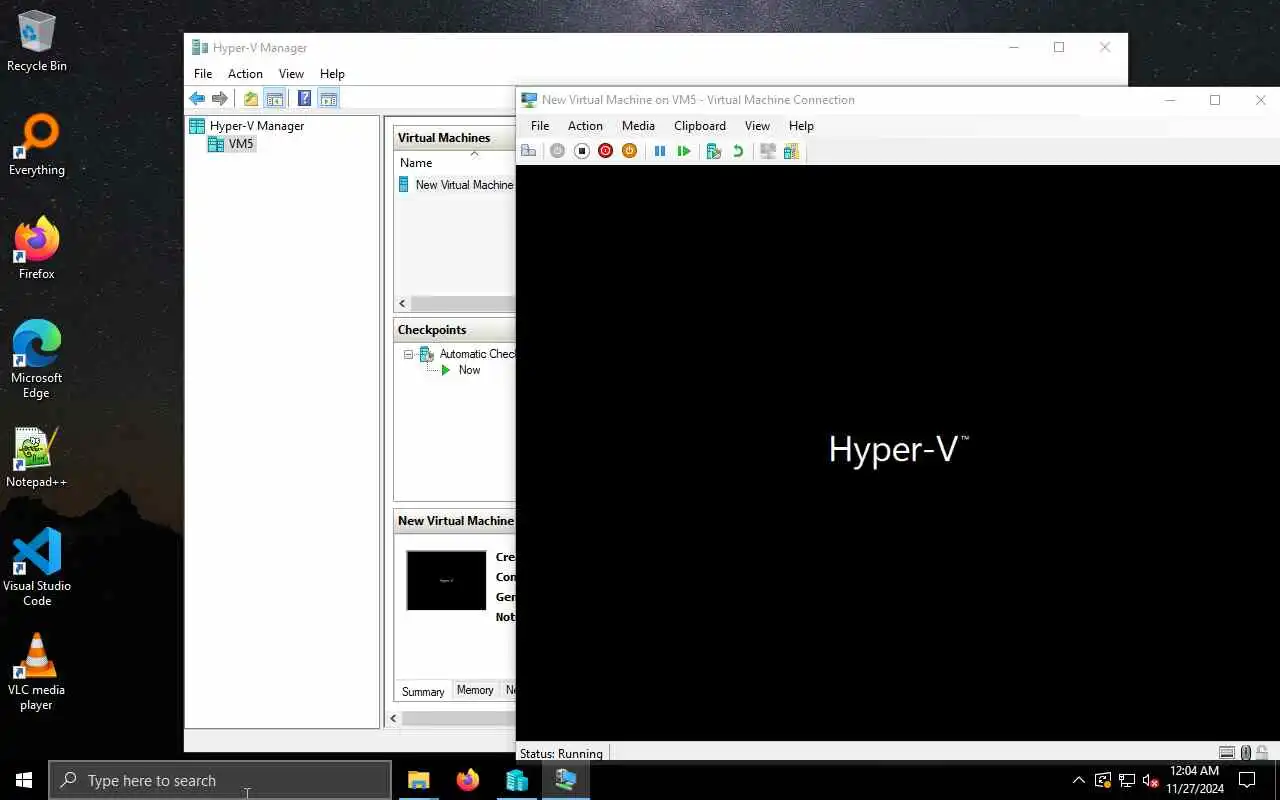The height and width of the screenshot is (800, 1280).
Task: Collapse the Automatic Checkpoint tree node
Action: pos(408,354)
